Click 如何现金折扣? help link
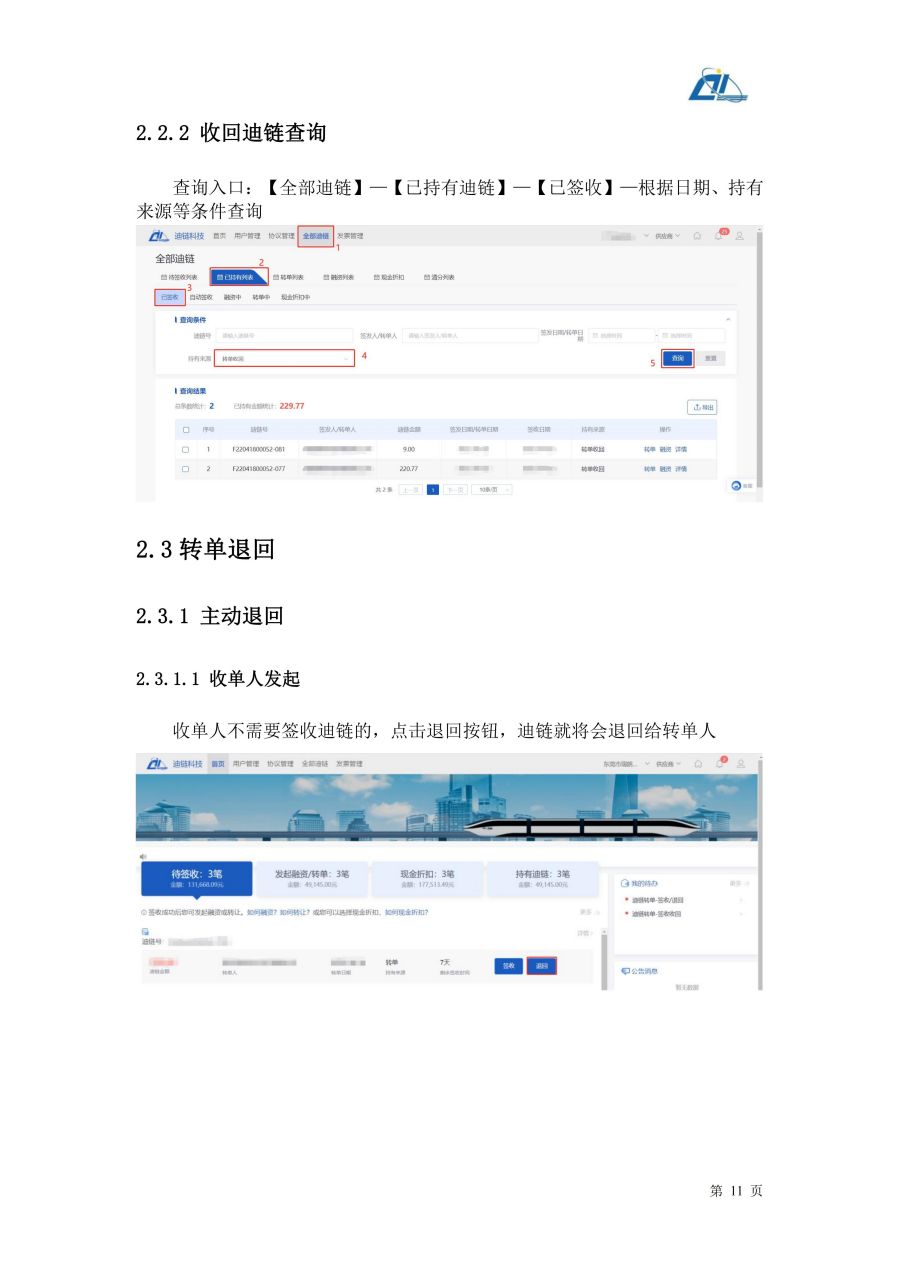 (408, 913)
